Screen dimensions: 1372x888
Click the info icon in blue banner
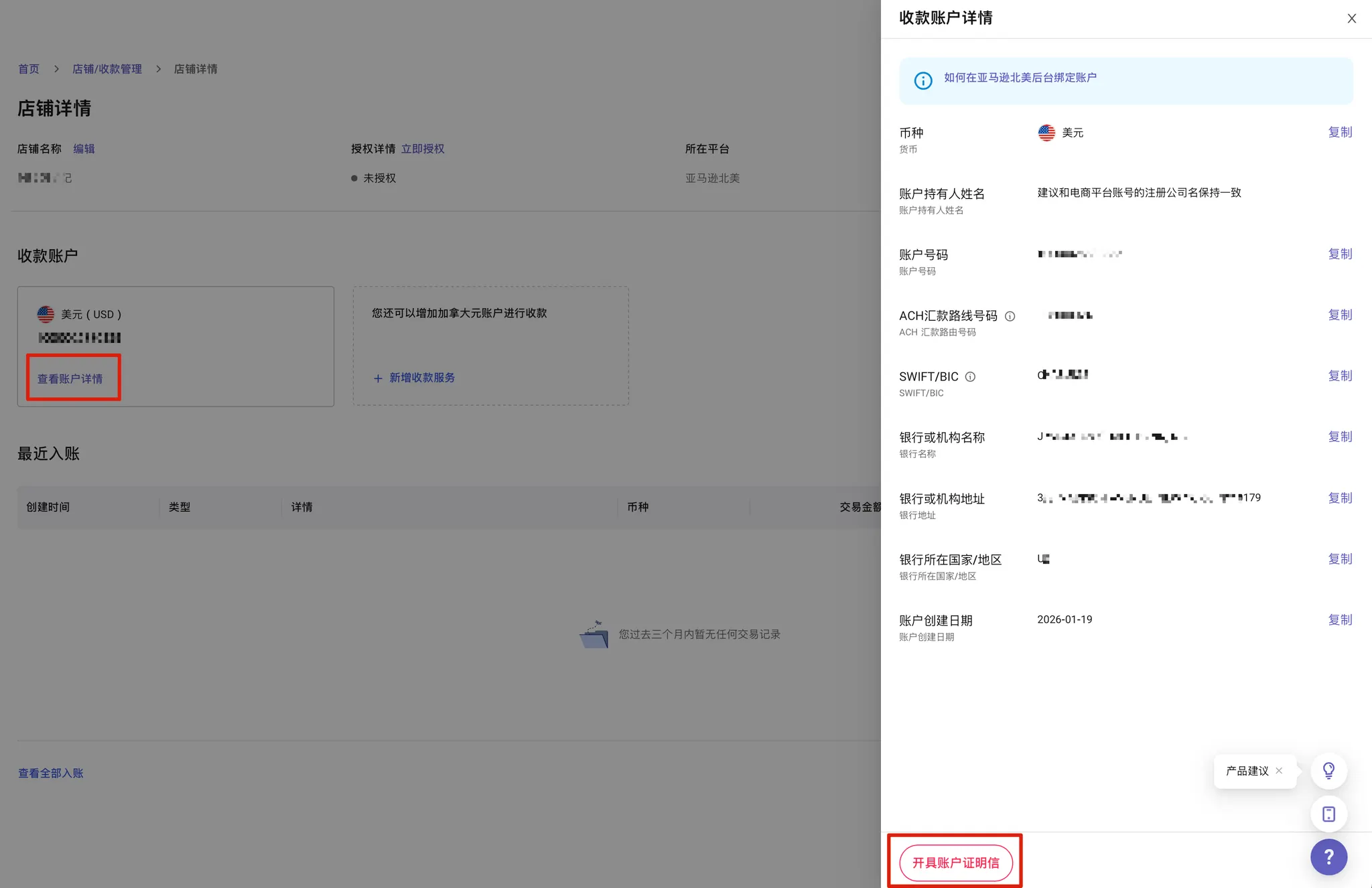point(922,81)
